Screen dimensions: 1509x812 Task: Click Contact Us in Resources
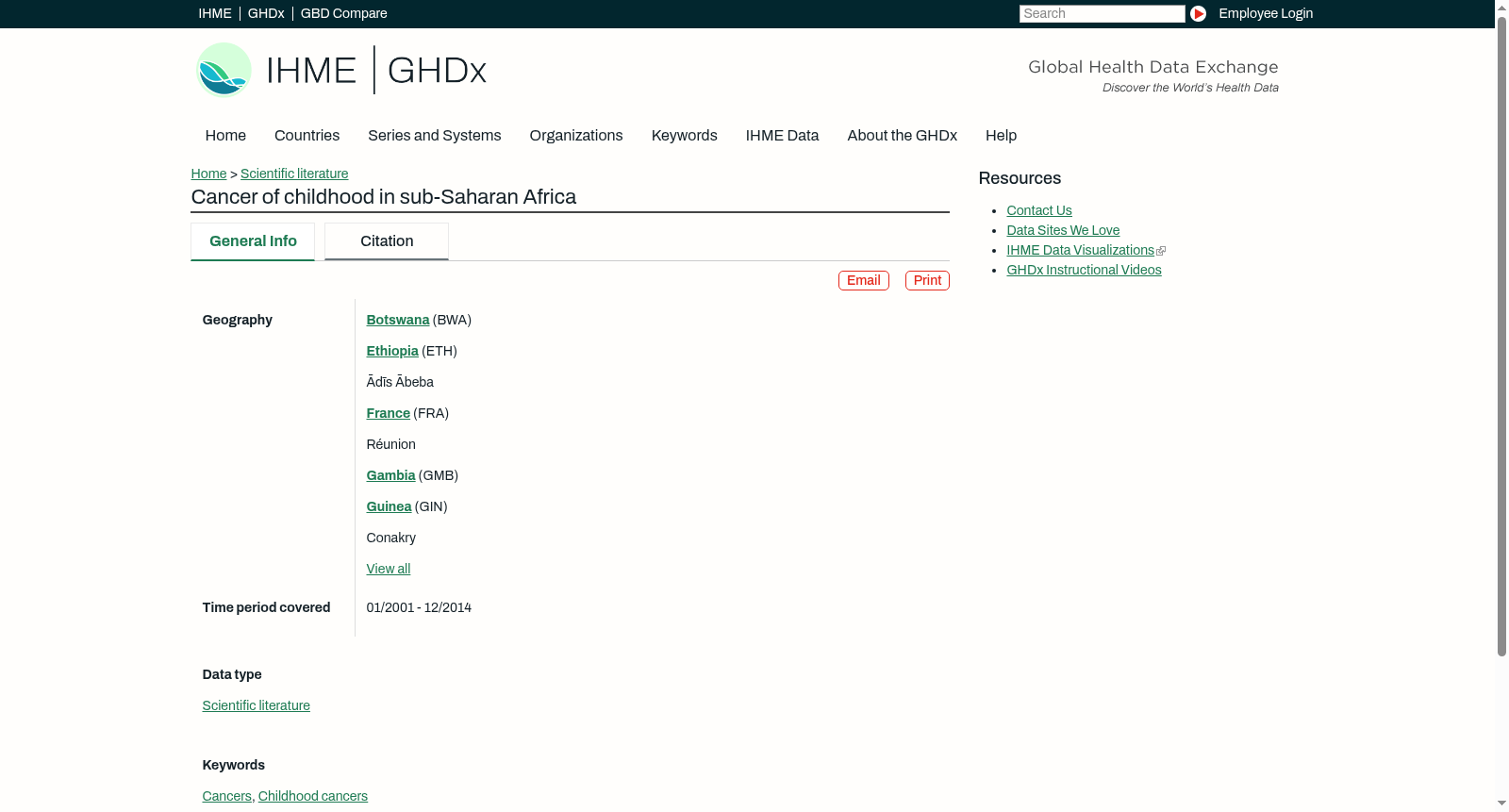1038,210
